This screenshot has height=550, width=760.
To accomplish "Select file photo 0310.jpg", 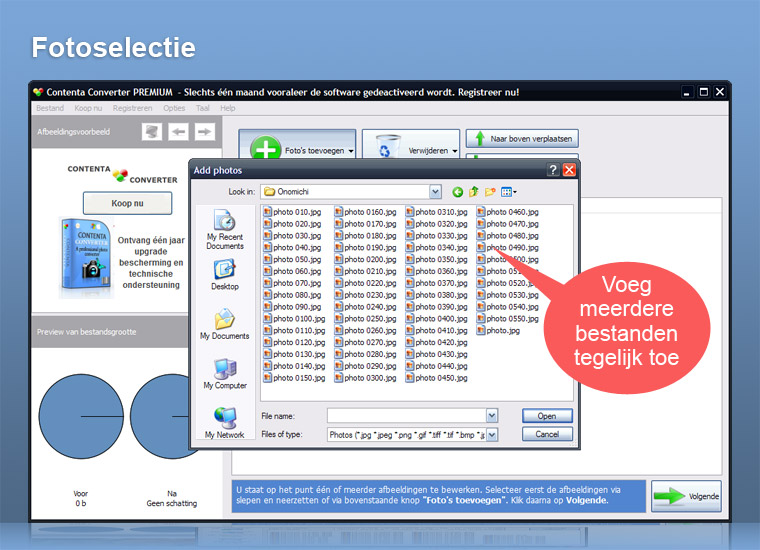I will click(437, 212).
